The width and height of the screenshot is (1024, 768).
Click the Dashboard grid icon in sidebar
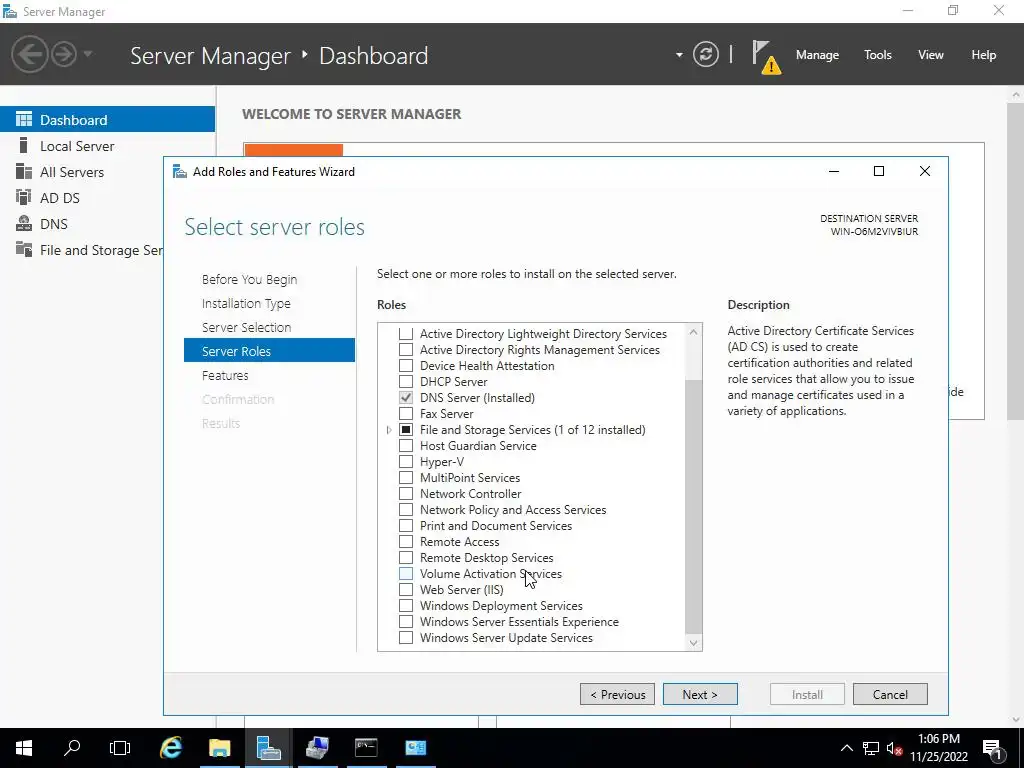(24, 120)
